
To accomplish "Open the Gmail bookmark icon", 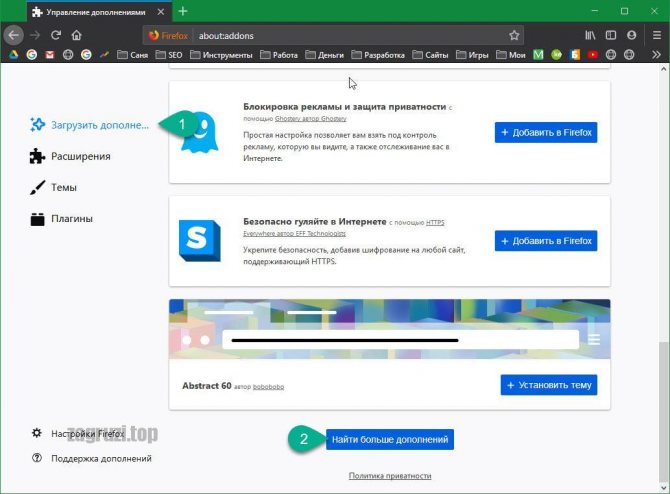I will [x=50, y=55].
